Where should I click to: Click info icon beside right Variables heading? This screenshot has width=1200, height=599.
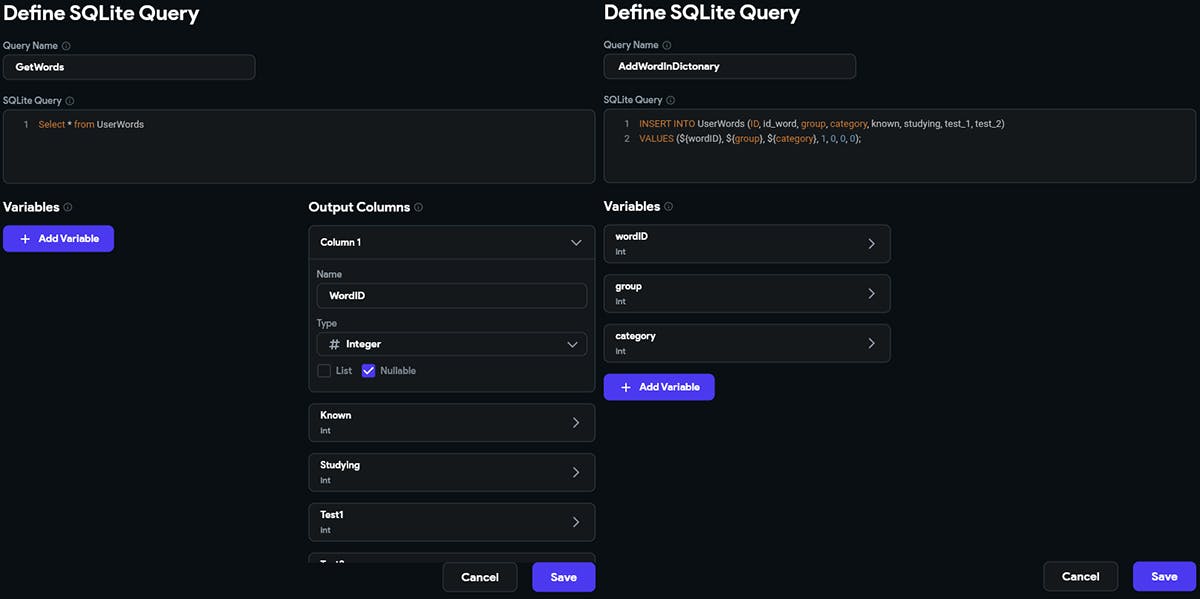click(668, 207)
